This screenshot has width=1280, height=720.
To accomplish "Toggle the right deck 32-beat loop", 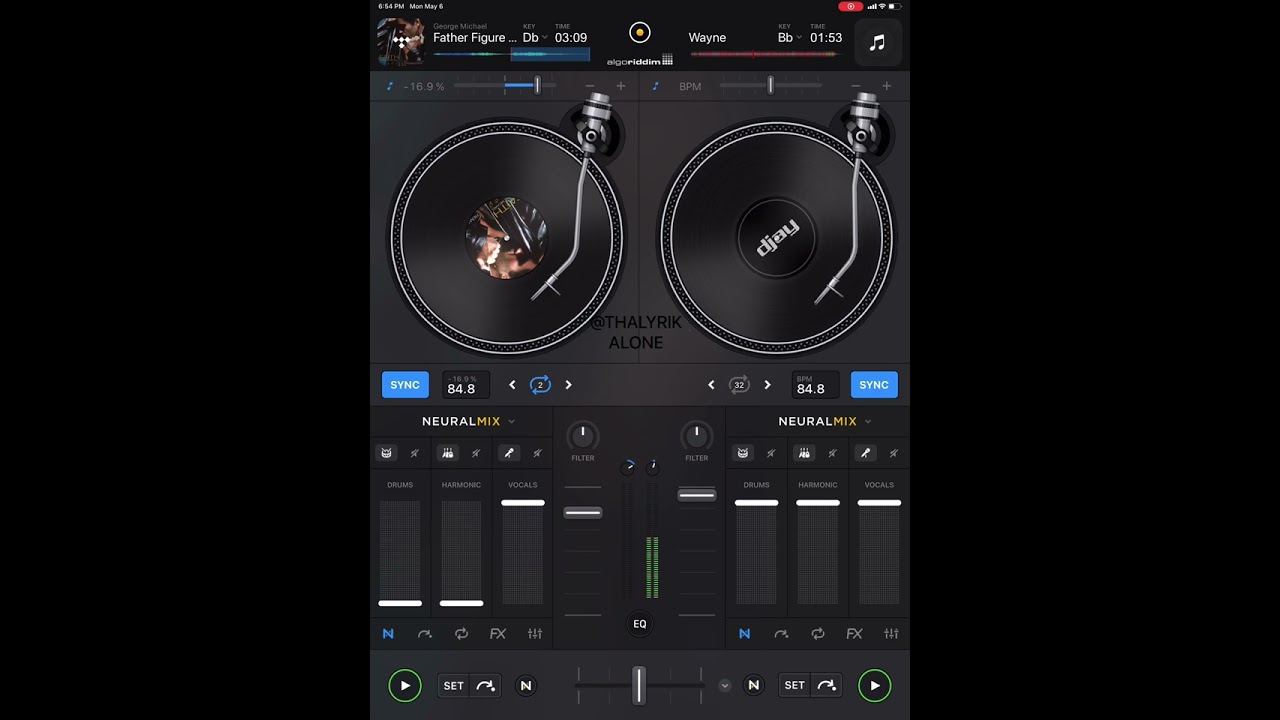I will pos(739,385).
